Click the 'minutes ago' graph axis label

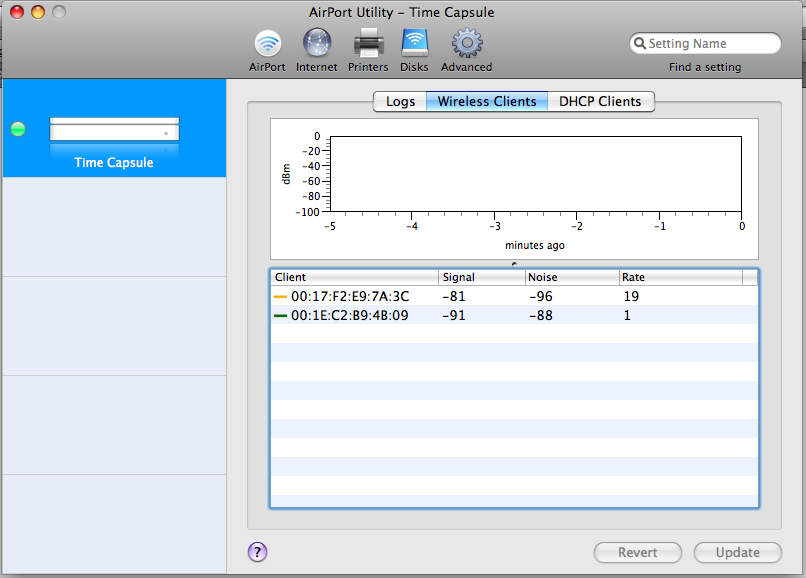click(535, 245)
